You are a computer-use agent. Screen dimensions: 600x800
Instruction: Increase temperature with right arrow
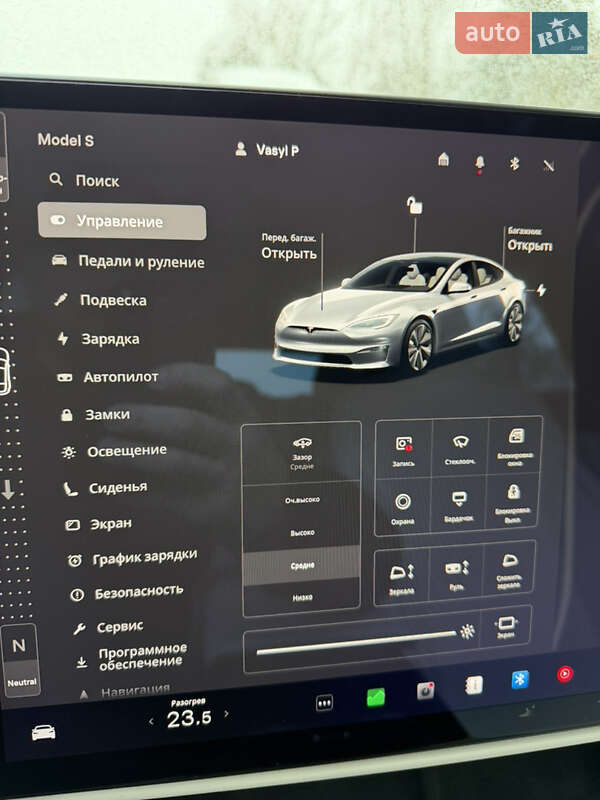tap(227, 714)
